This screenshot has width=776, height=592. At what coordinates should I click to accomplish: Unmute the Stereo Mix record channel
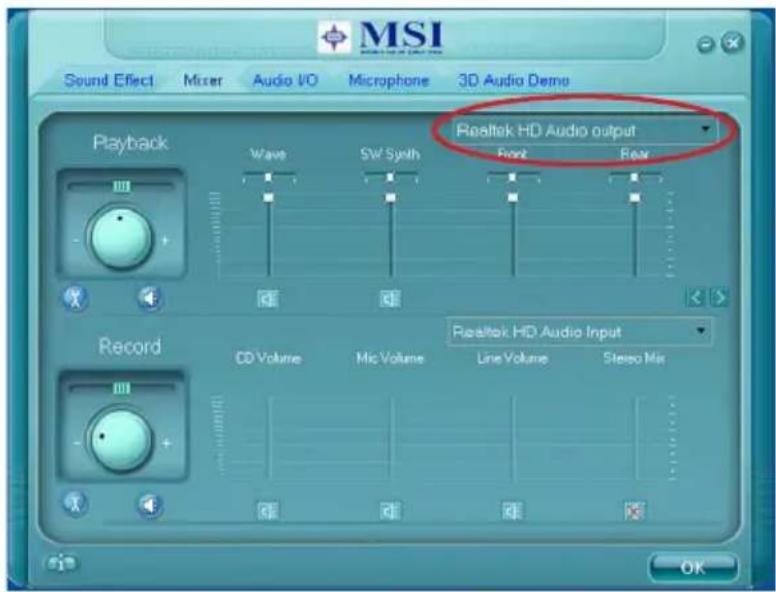(634, 510)
